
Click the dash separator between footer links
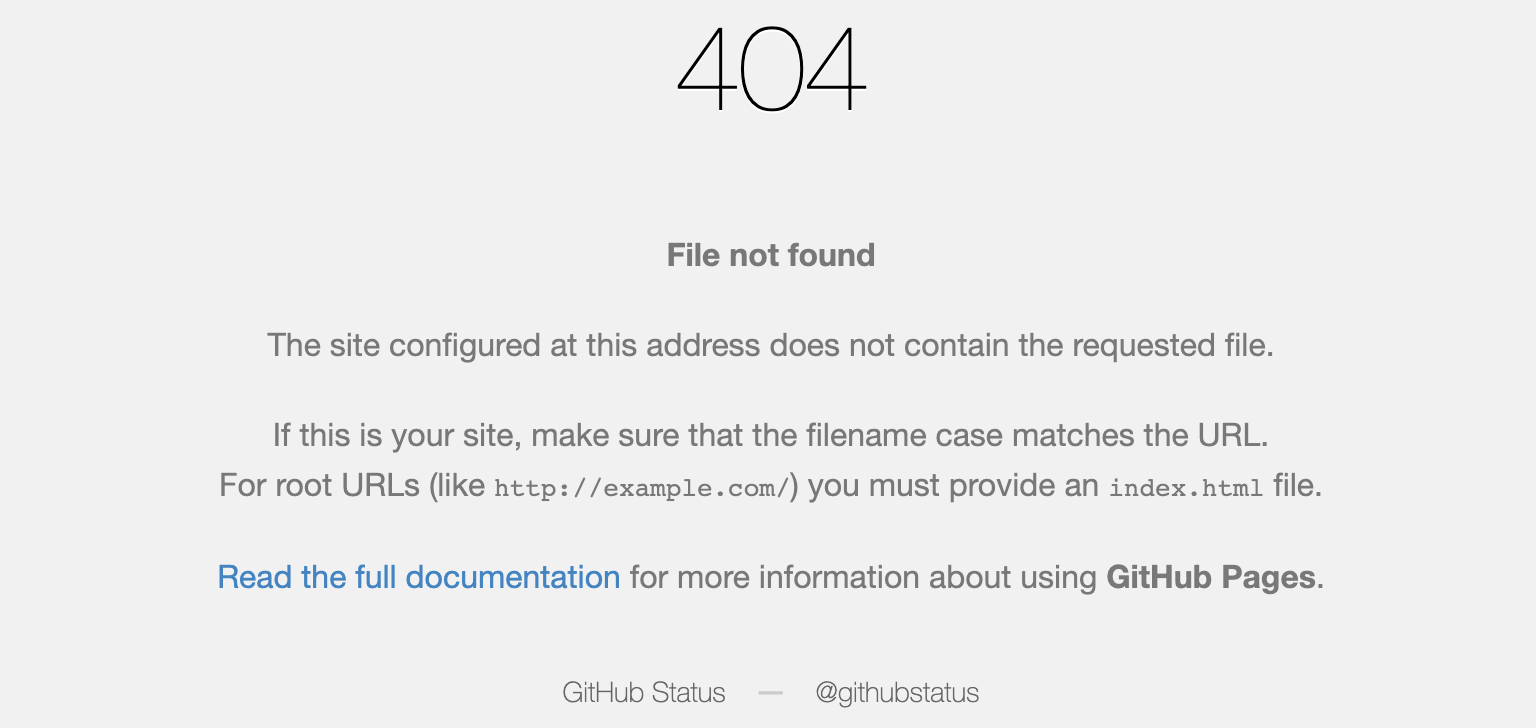pos(770,692)
